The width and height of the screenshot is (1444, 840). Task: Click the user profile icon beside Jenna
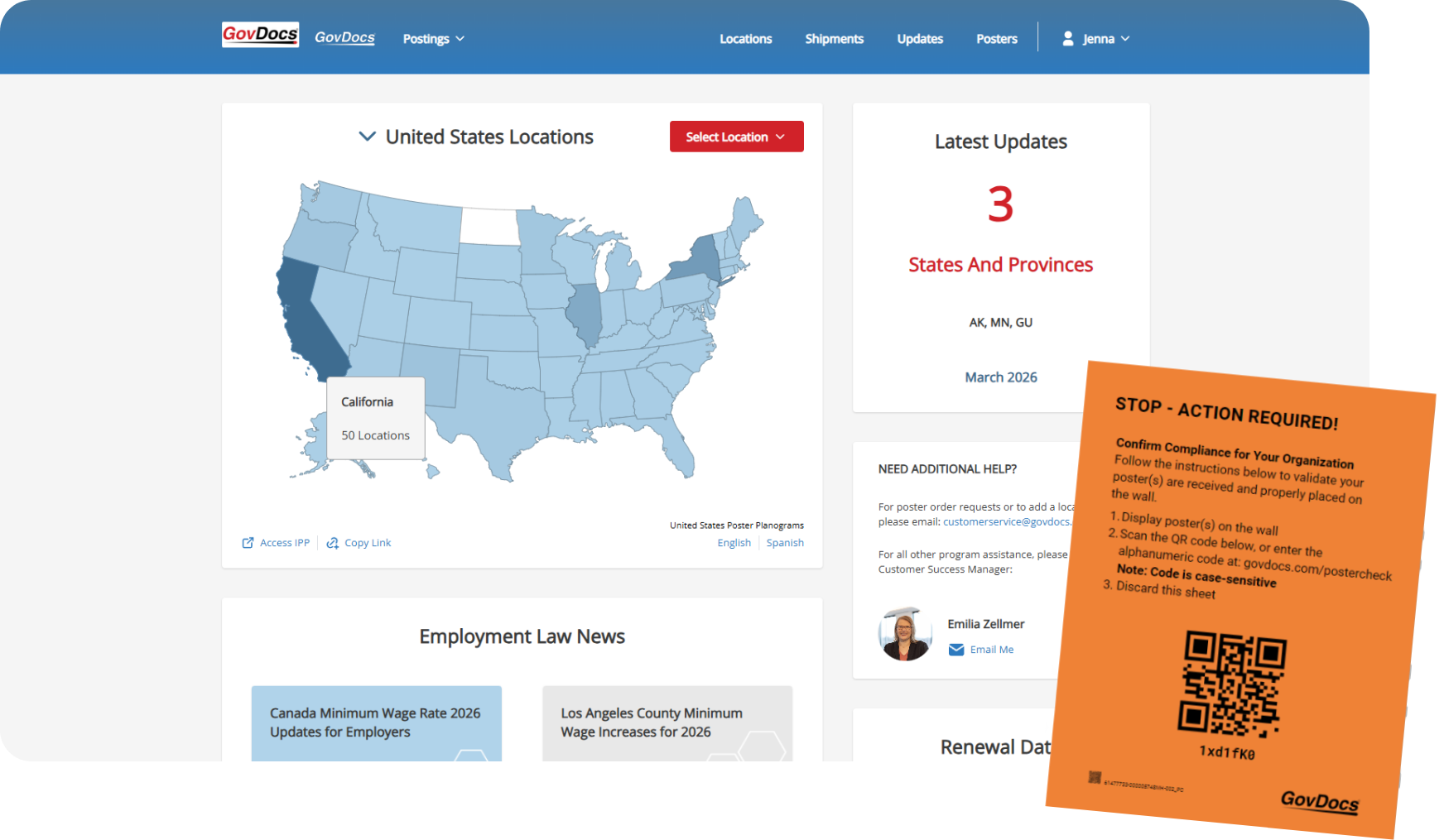tap(1068, 39)
